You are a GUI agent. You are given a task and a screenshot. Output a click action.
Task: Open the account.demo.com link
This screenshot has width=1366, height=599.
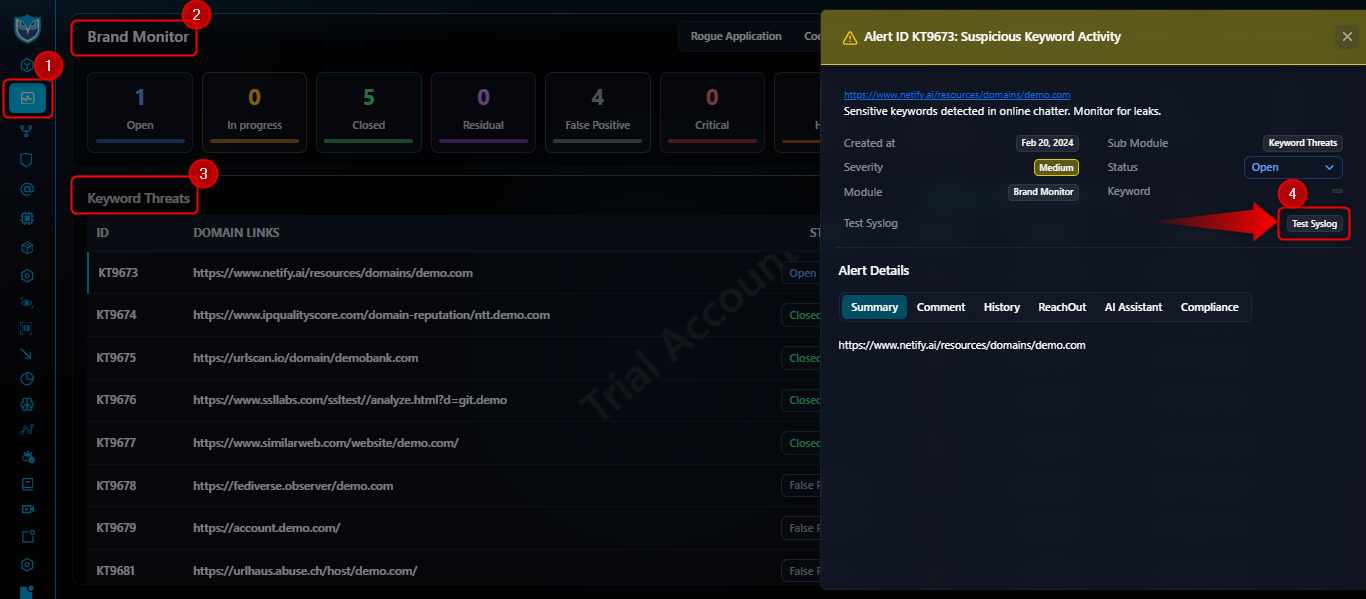point(266,528)
